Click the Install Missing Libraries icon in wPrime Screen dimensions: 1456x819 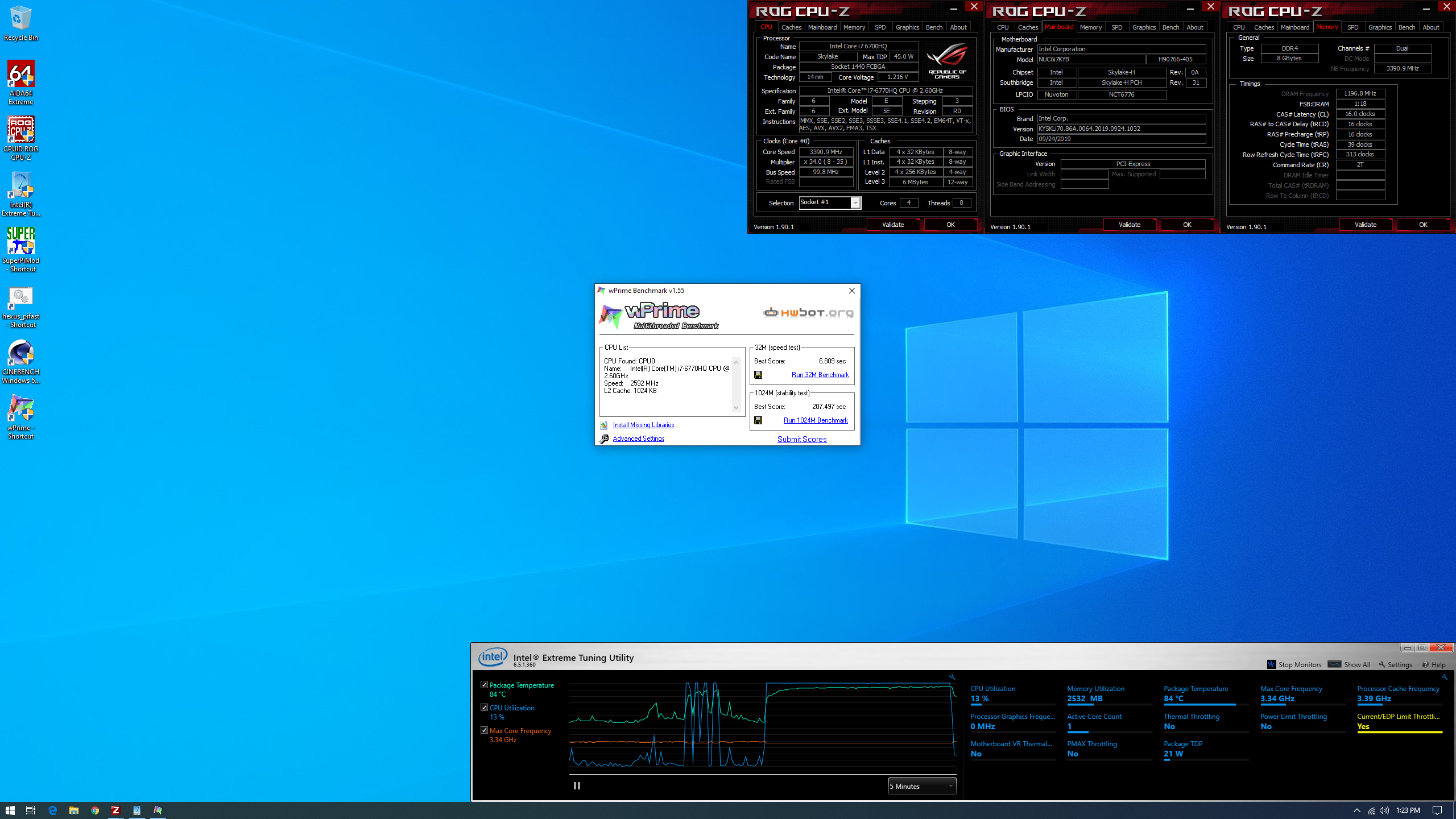604,425
